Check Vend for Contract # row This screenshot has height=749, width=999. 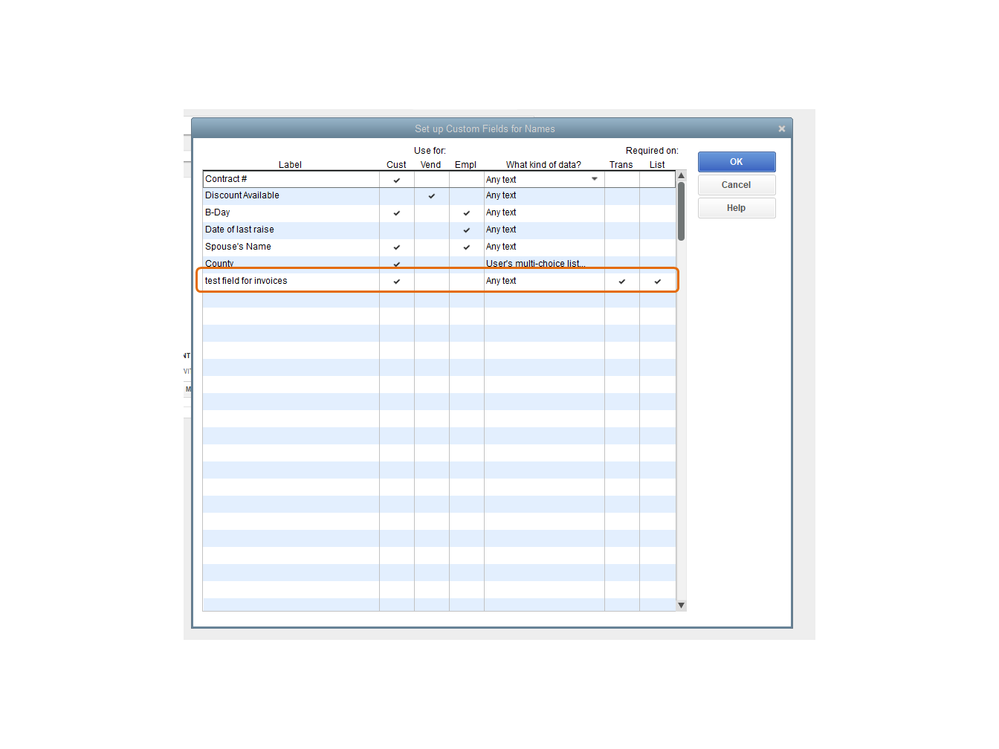point(432,180)
